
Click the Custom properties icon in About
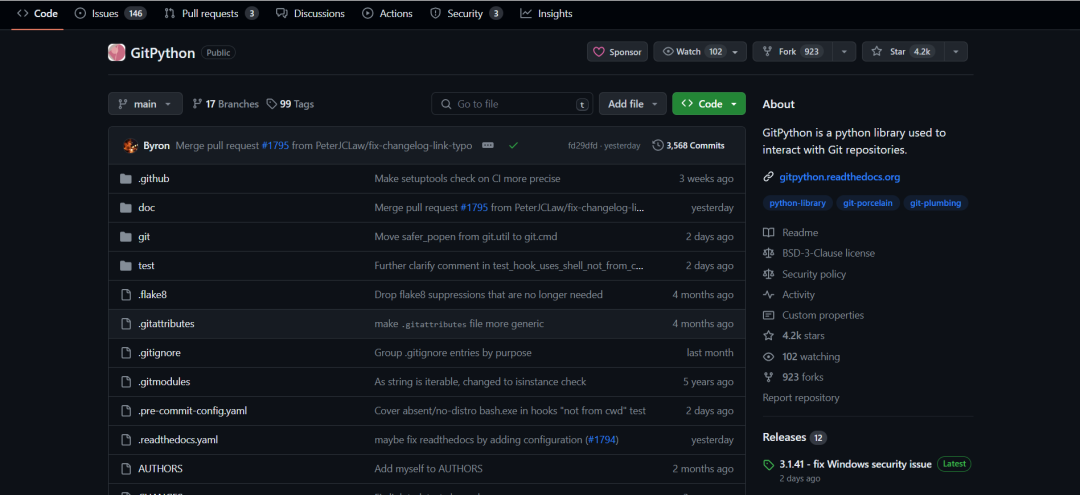point(769,315)
